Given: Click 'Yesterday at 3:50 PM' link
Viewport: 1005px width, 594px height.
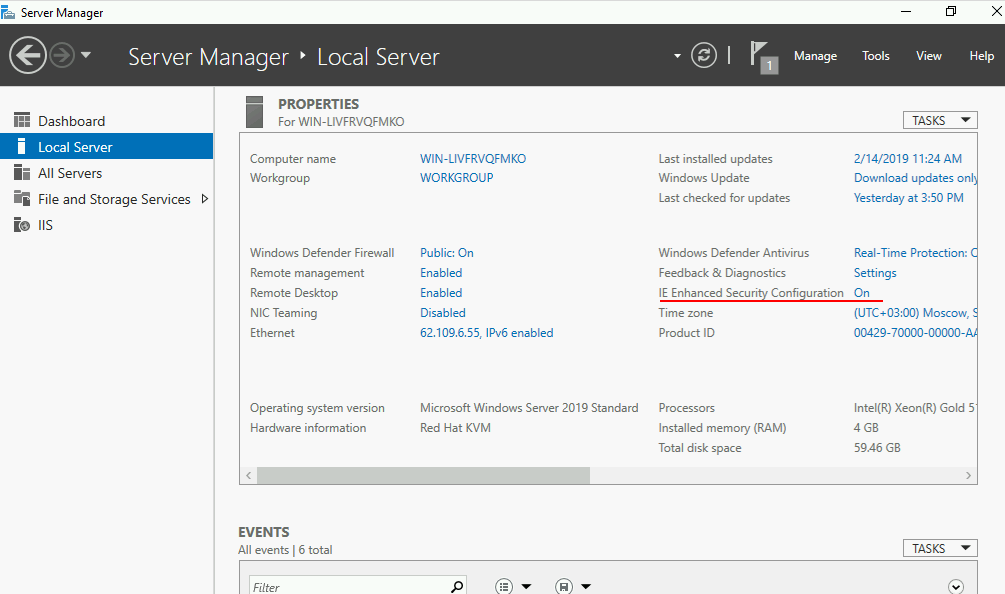Looking at the screenshot, I should 908,198.
